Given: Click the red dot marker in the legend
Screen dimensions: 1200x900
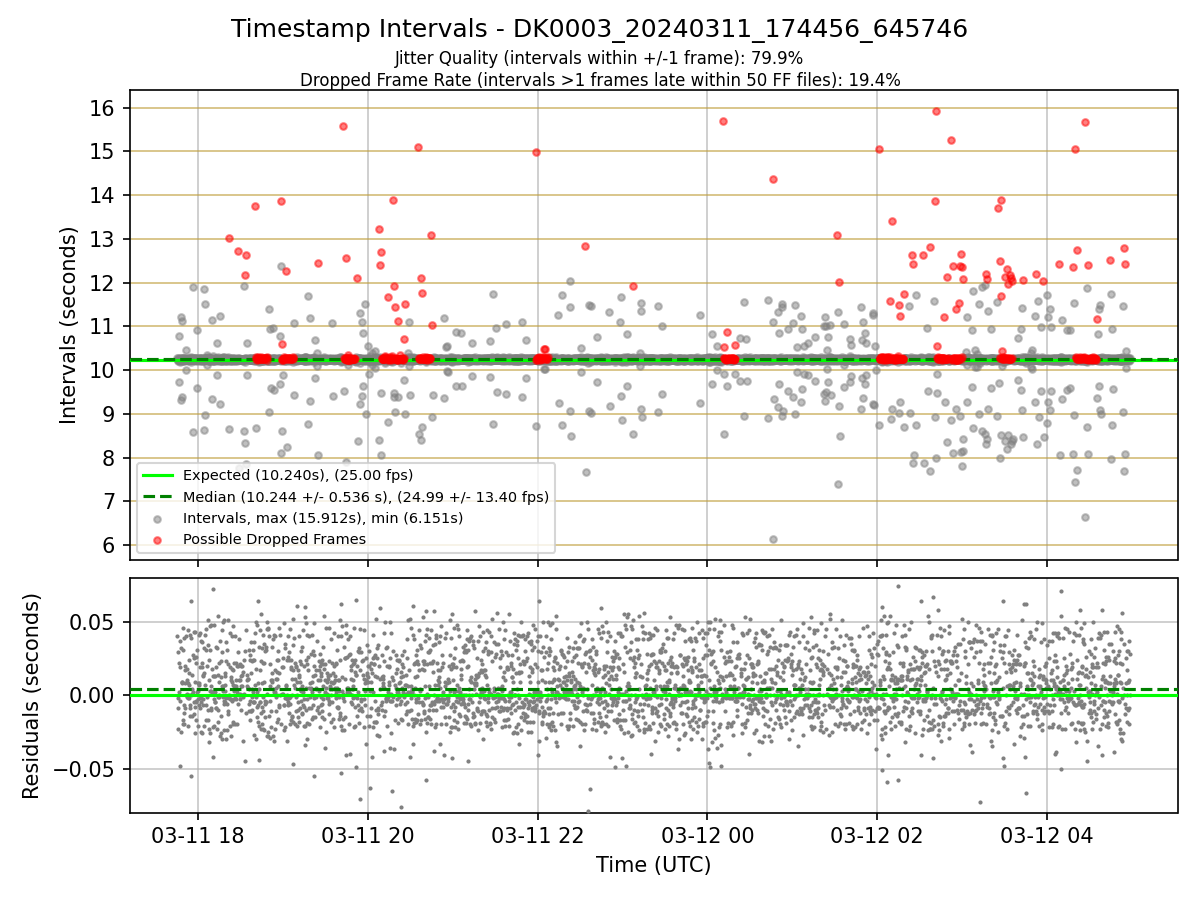Looking at the screenshot, I should tap(157, 540).
